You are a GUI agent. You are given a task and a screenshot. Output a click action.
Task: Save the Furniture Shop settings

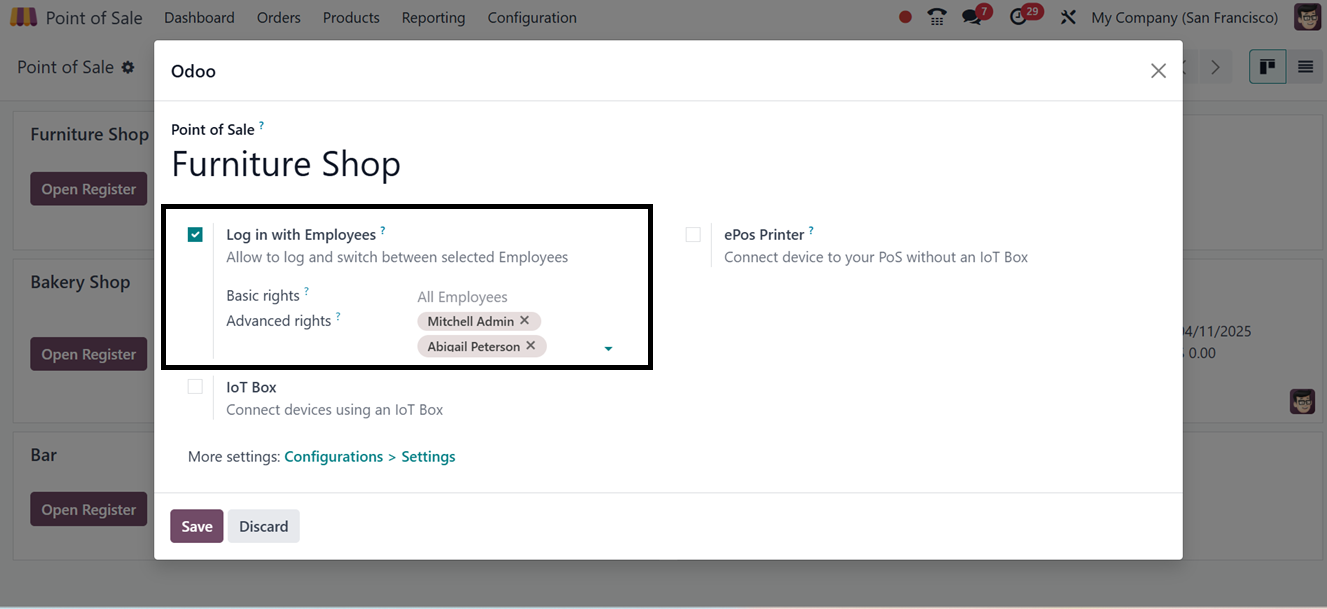click(197, 527)
